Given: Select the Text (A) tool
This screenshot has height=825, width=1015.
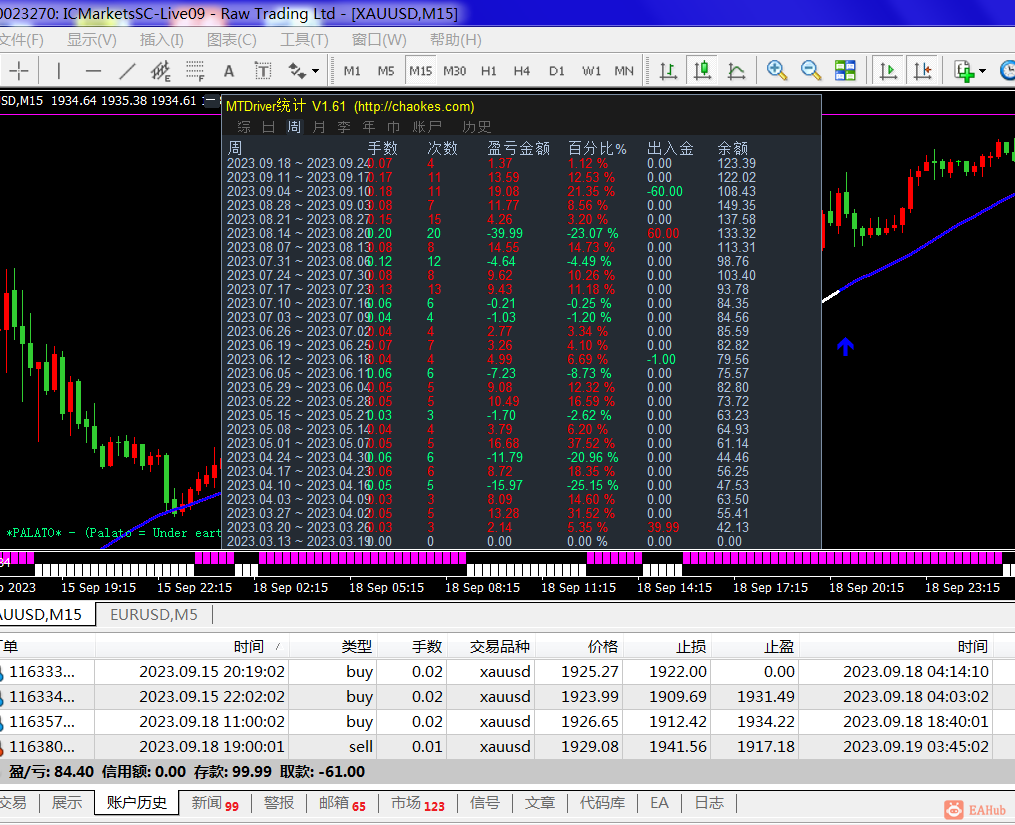Looking at the screenshot, I should click(x=229, y=71).
